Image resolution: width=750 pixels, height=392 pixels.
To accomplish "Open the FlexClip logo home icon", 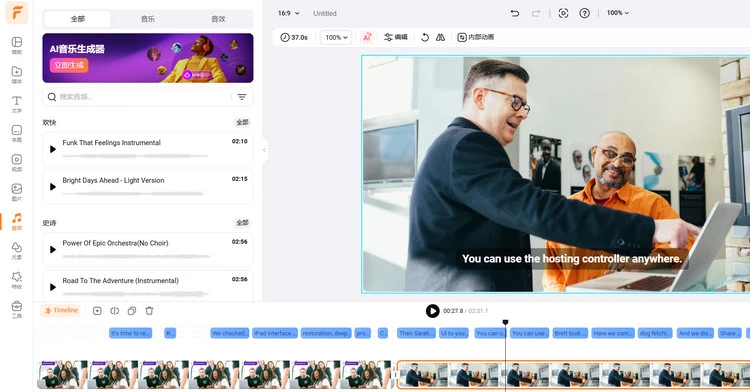I will tap(16, 12).
